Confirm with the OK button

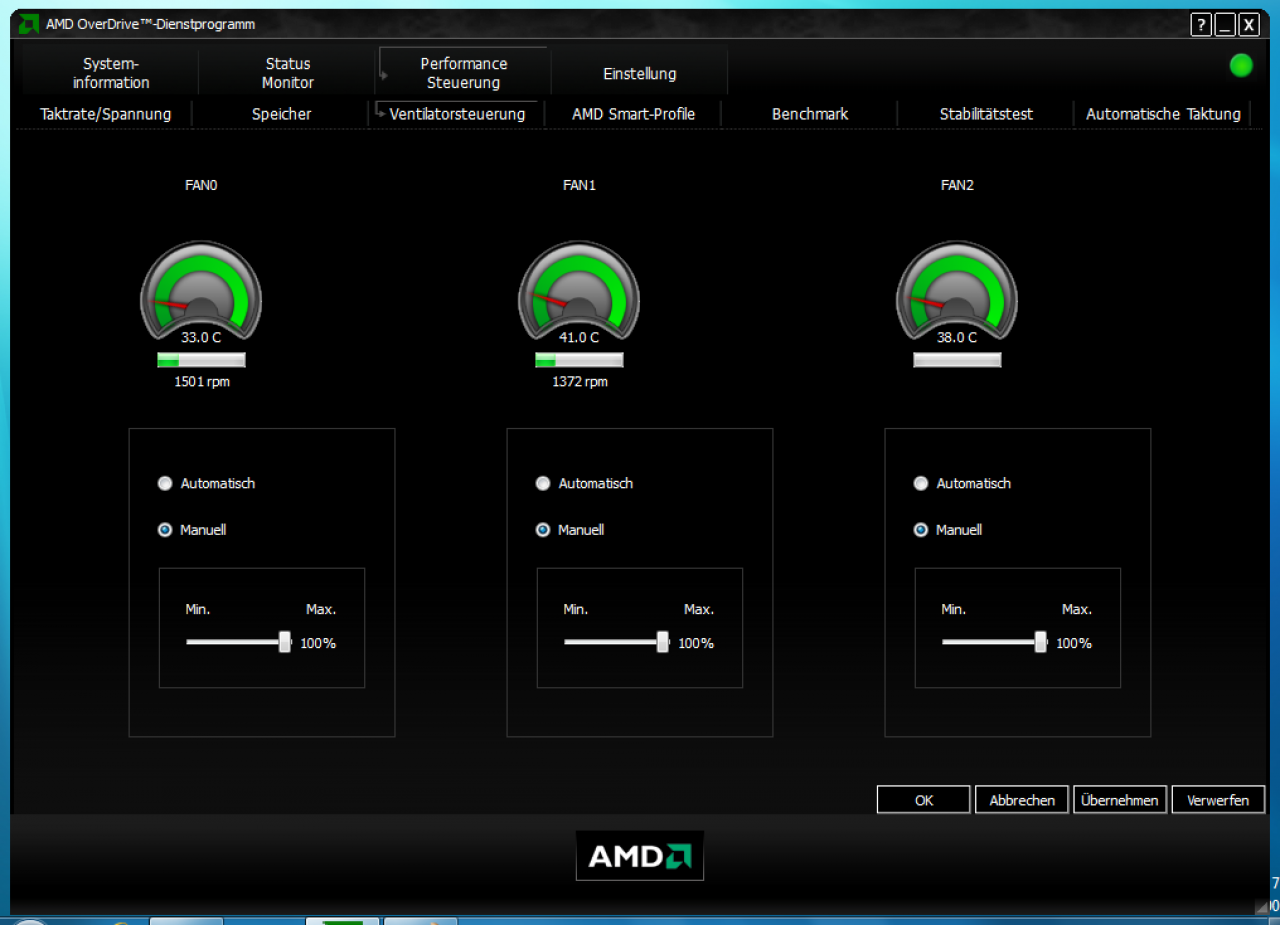click(x=924, y=800)
